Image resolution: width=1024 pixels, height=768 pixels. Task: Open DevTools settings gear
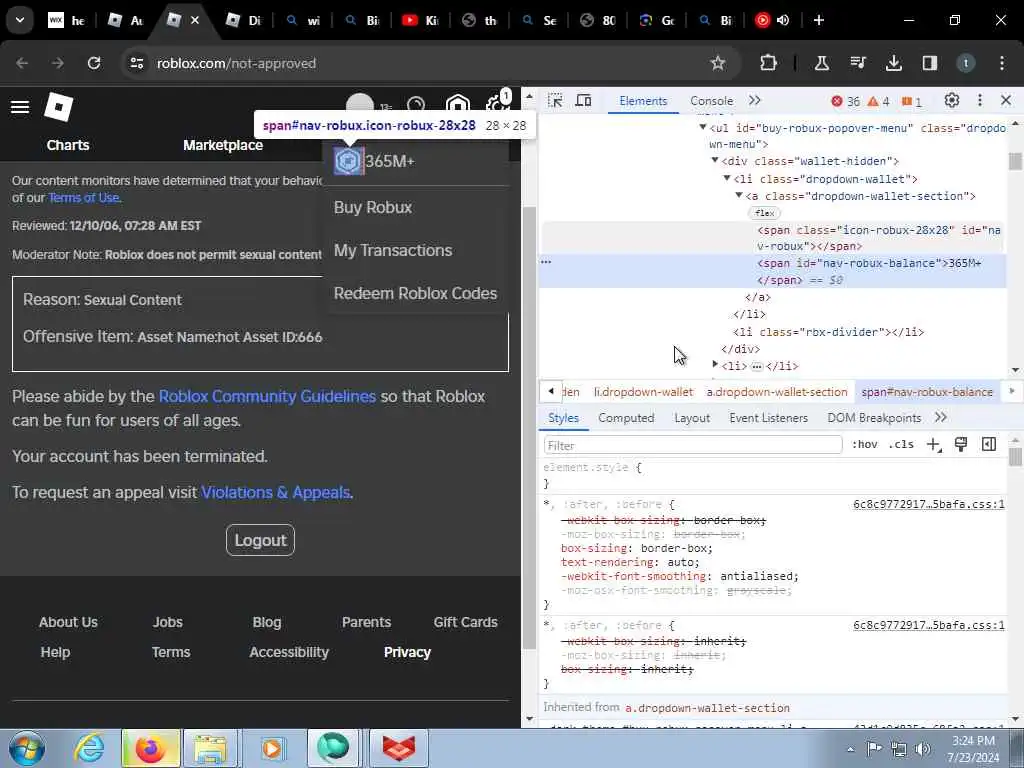pos(952,101)
